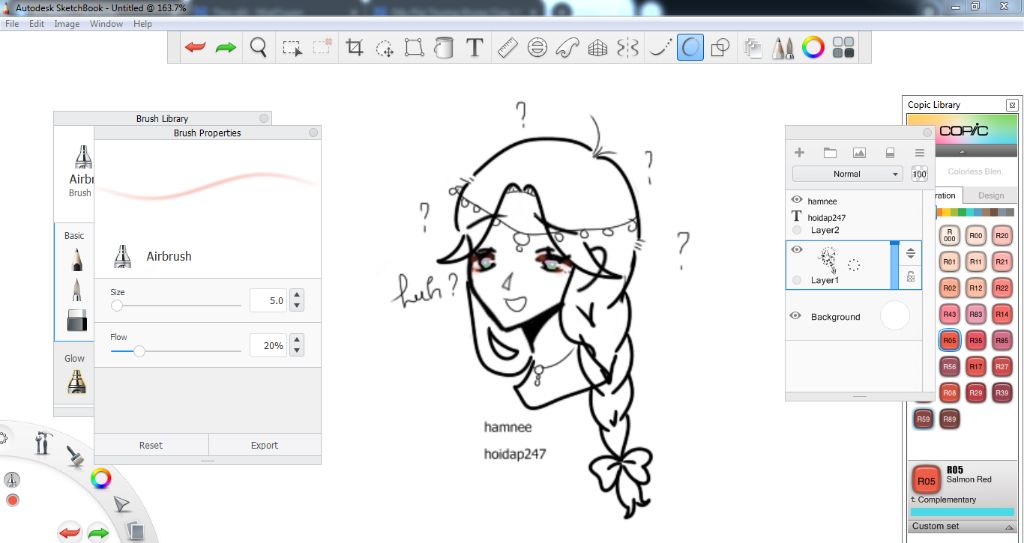Open Layer1 move handle arrows

coord(911,254)
